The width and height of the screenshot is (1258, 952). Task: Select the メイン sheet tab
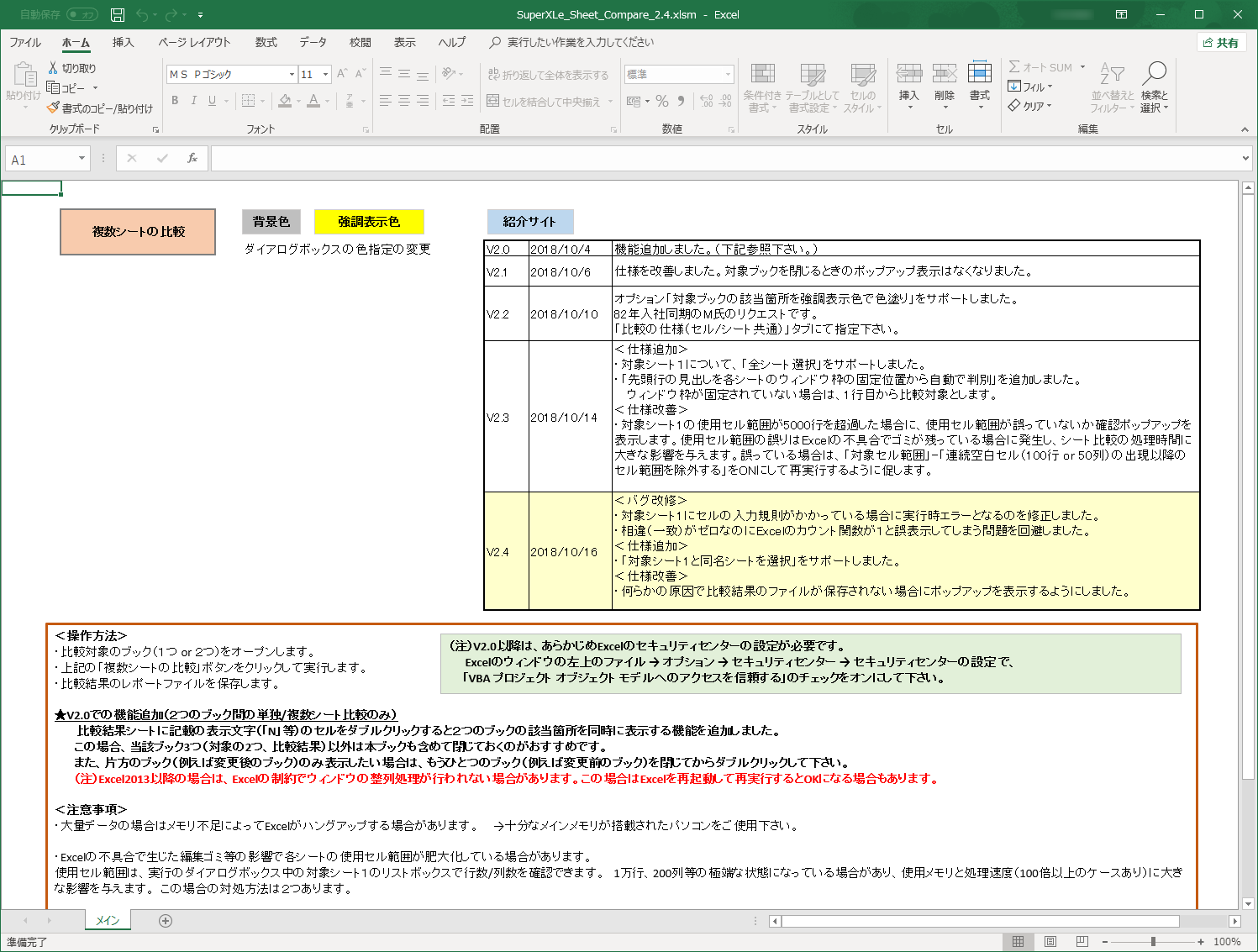tap(108, 921)
